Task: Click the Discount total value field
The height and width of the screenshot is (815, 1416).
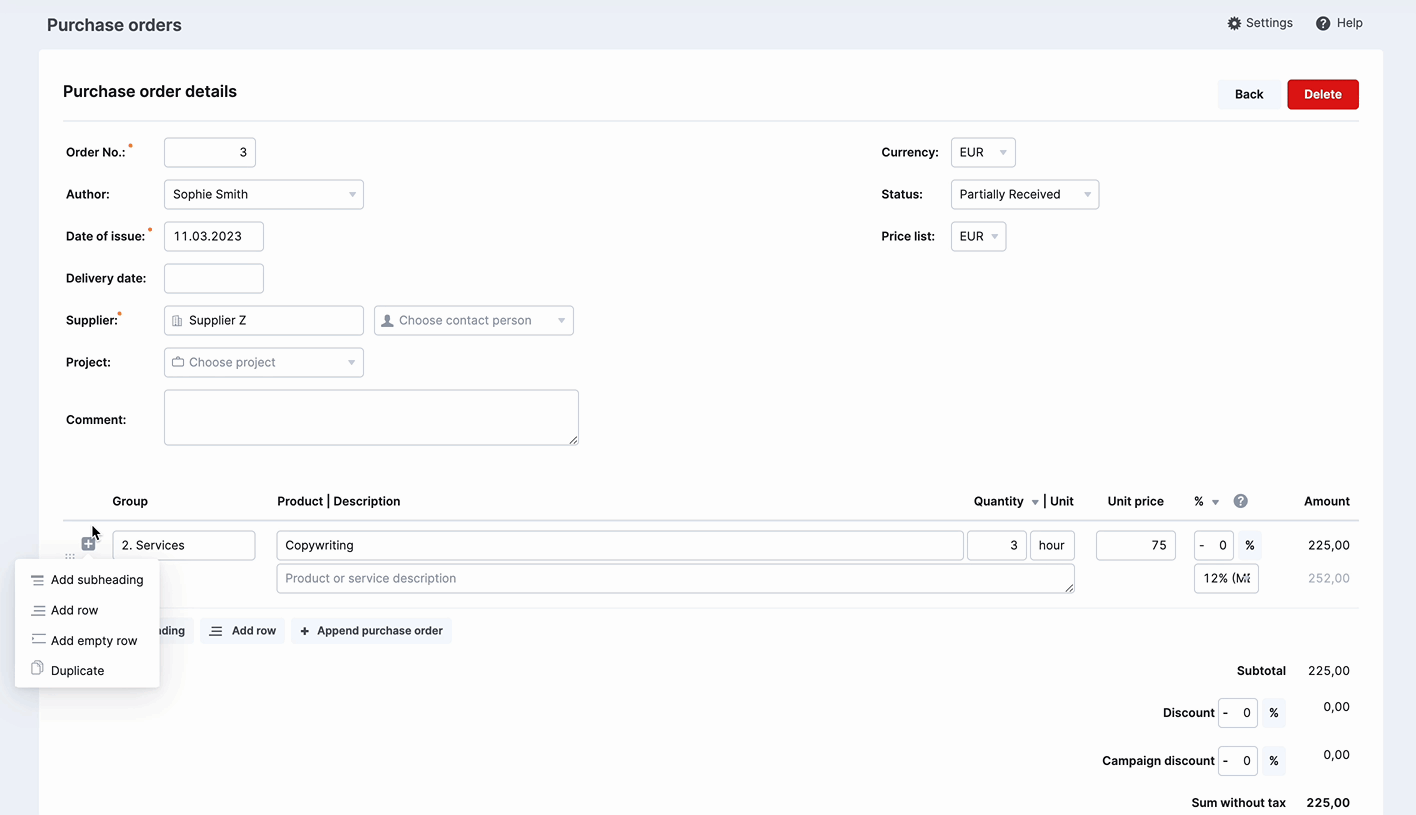Action: pos(1238,713)
